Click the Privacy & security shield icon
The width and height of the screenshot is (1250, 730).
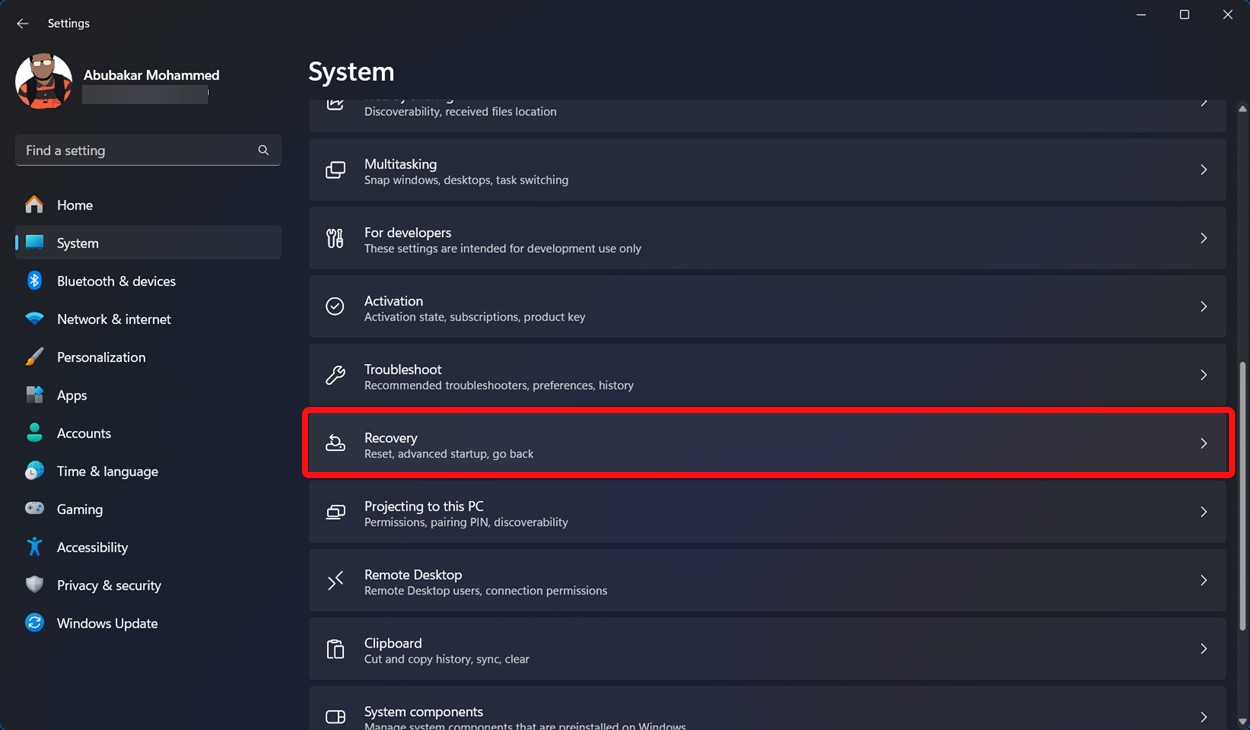pyautogui.click(x=34, y=585)
